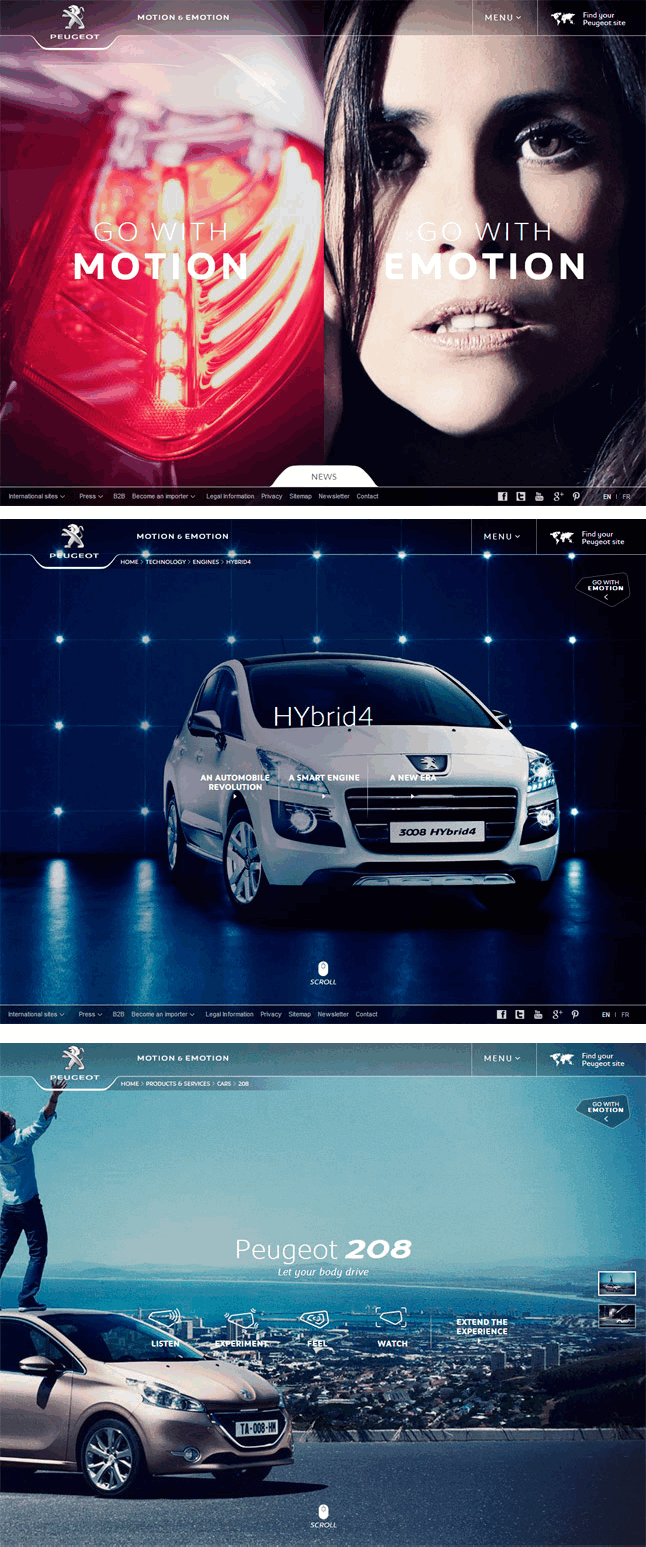This screenshot has height=1547, width=646.
Task: Open MENU dropdown on 208 page
Action: [x=502, y=1059]
